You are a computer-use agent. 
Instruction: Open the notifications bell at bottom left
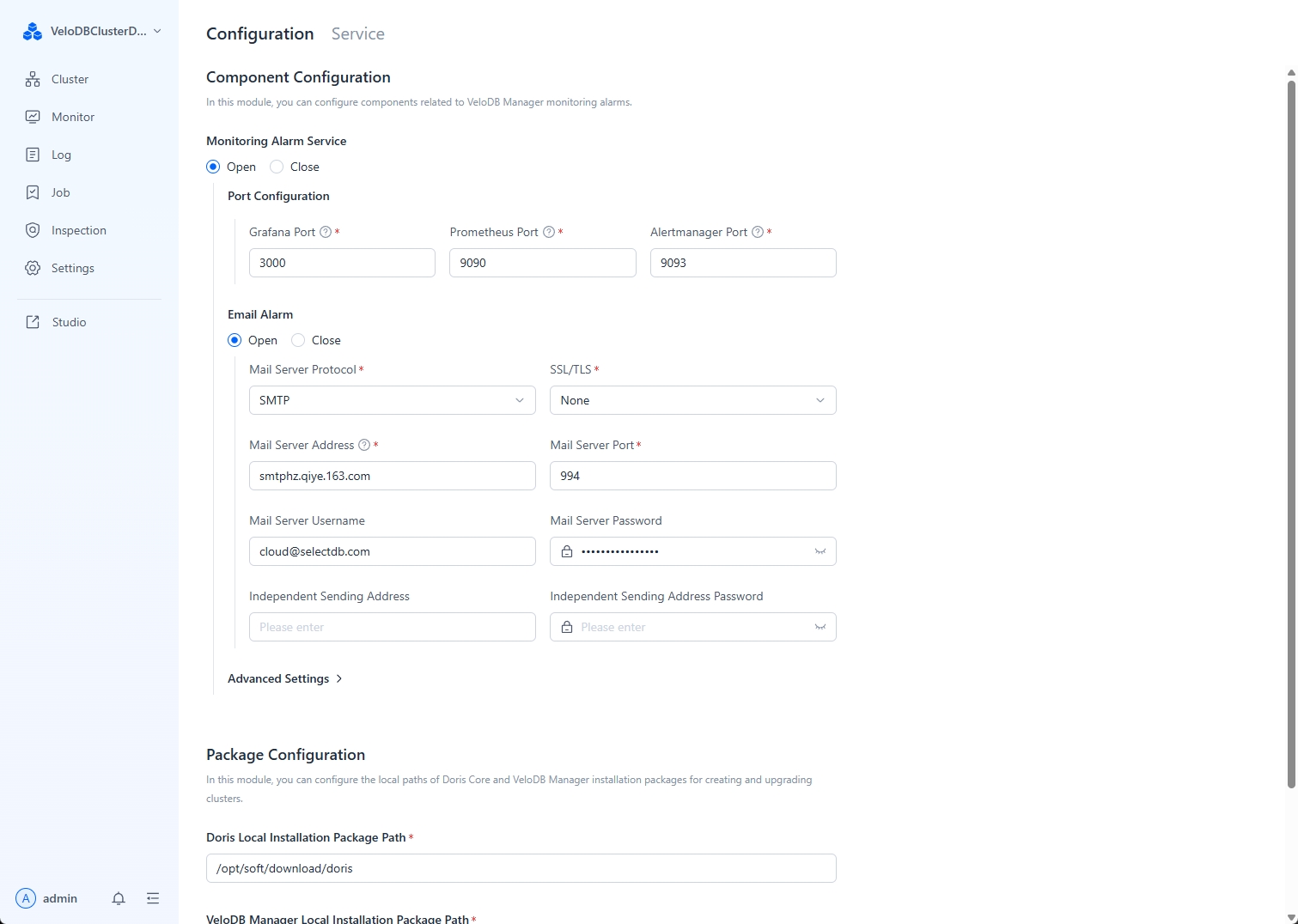point(119,898)
